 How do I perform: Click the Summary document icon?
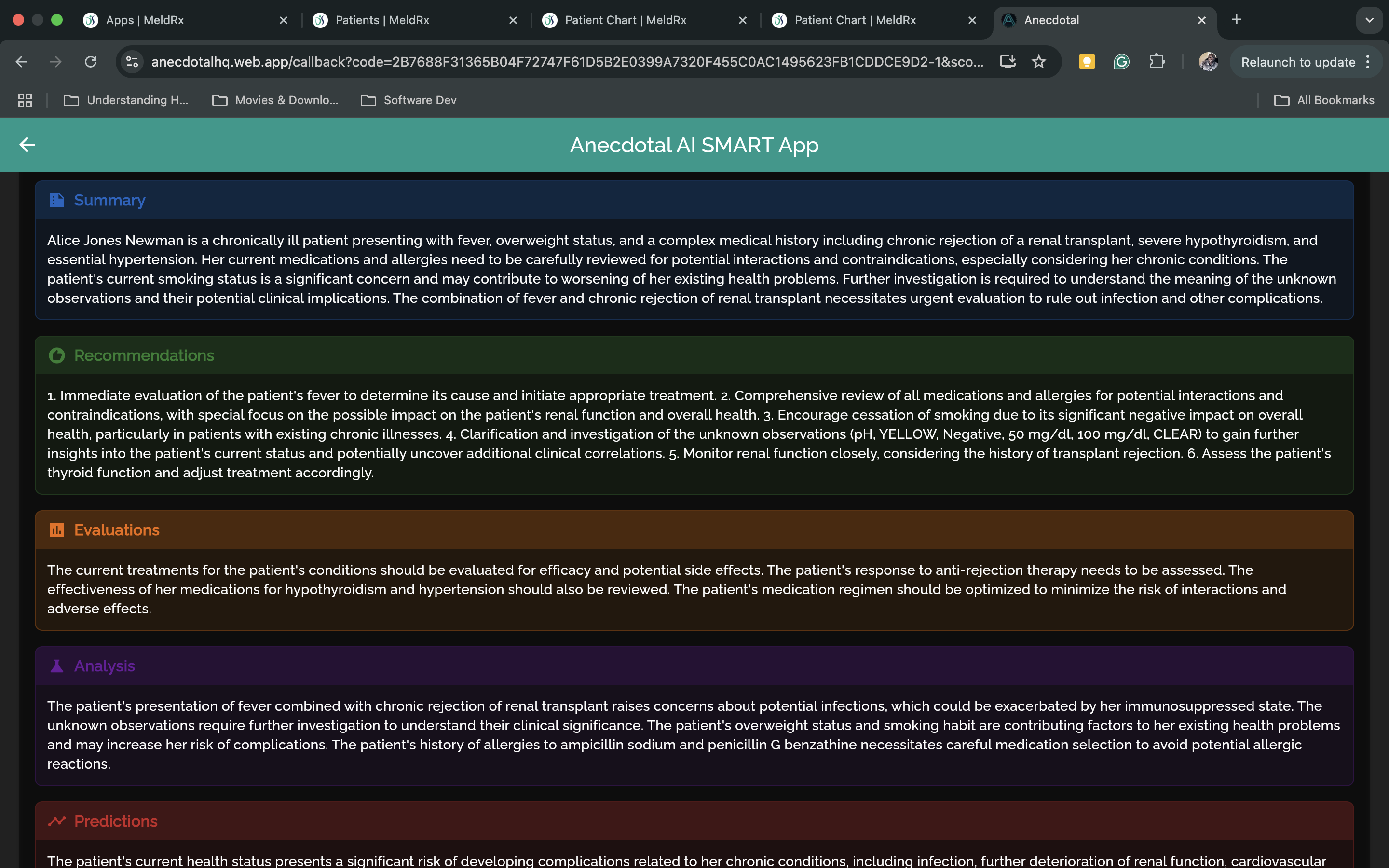[56, 200]
